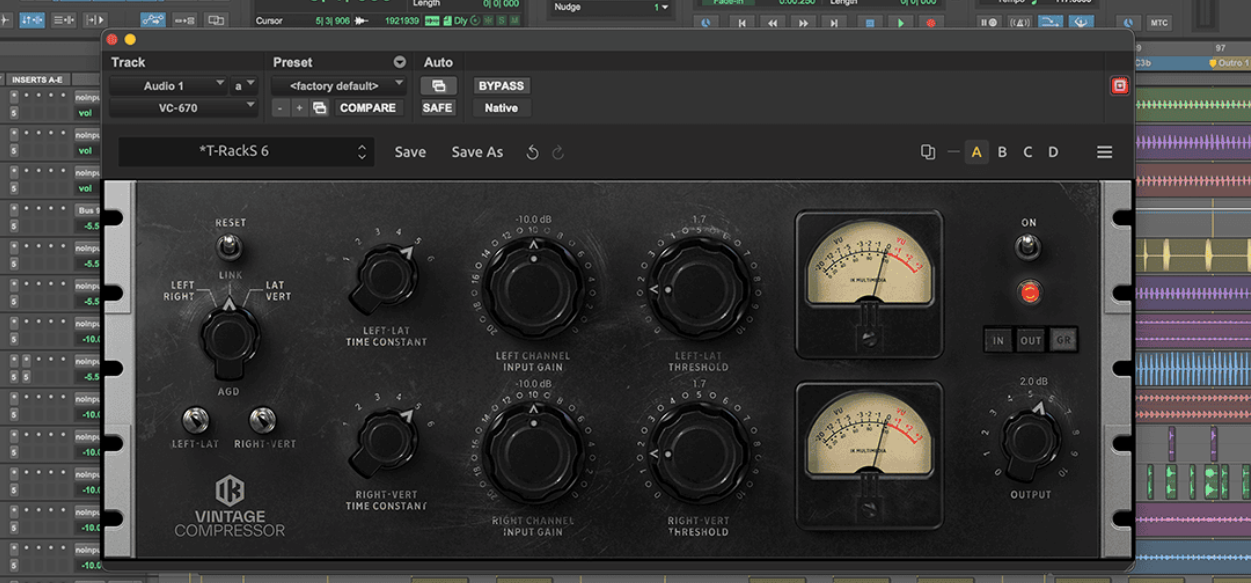This screenshot has width=1251, height=583.
Task: Open the insert position 'a' dropdown
Action: pos(245,86)
